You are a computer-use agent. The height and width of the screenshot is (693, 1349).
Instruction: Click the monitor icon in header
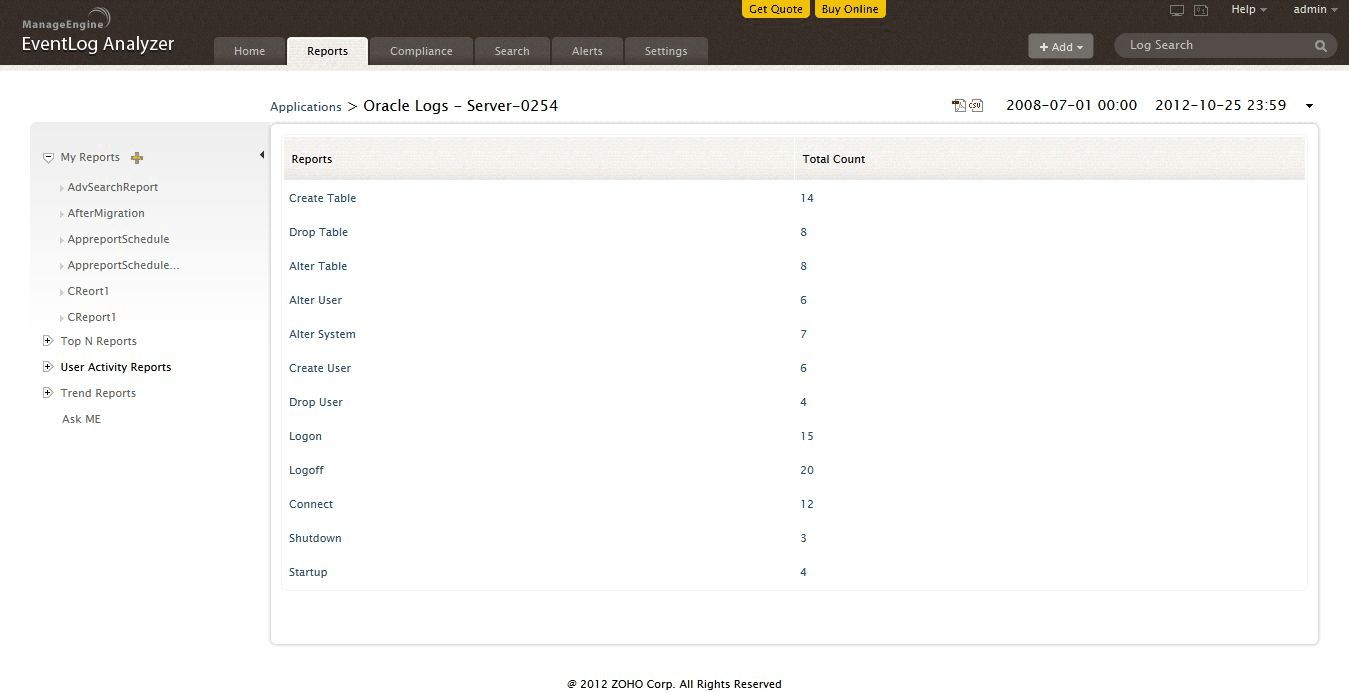pos(1177,10)
